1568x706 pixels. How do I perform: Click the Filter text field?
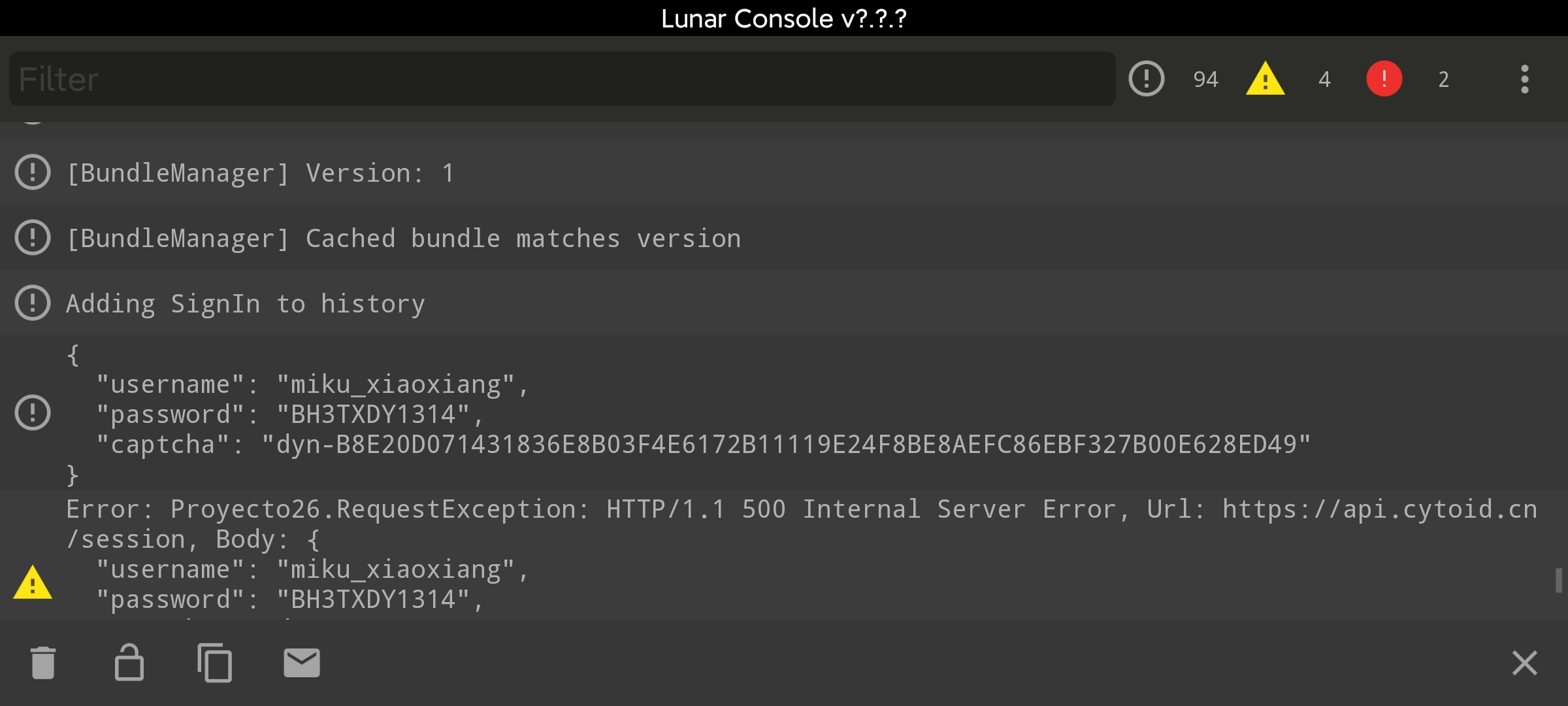562,79
